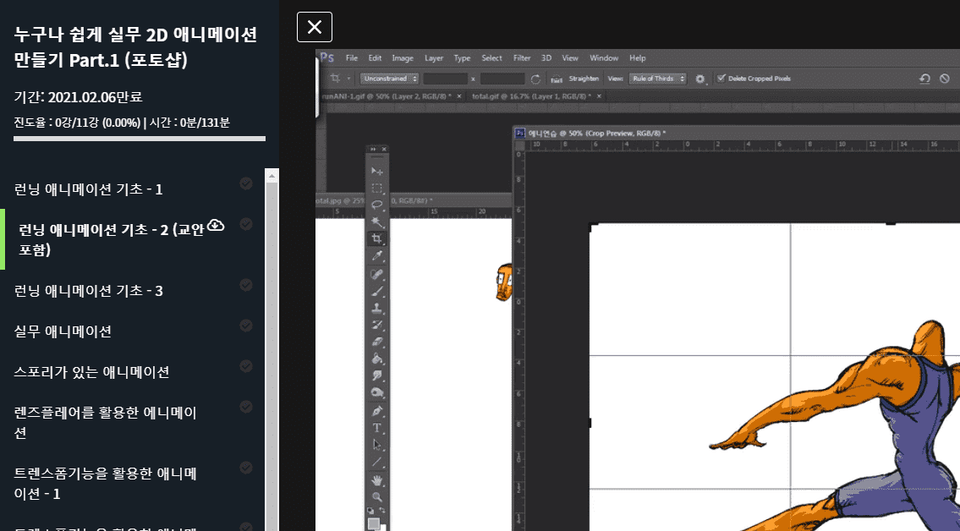Click the lesson list scrollbar
The height and width of the screenshot is (531, 960).
click(x=272, y=349)
